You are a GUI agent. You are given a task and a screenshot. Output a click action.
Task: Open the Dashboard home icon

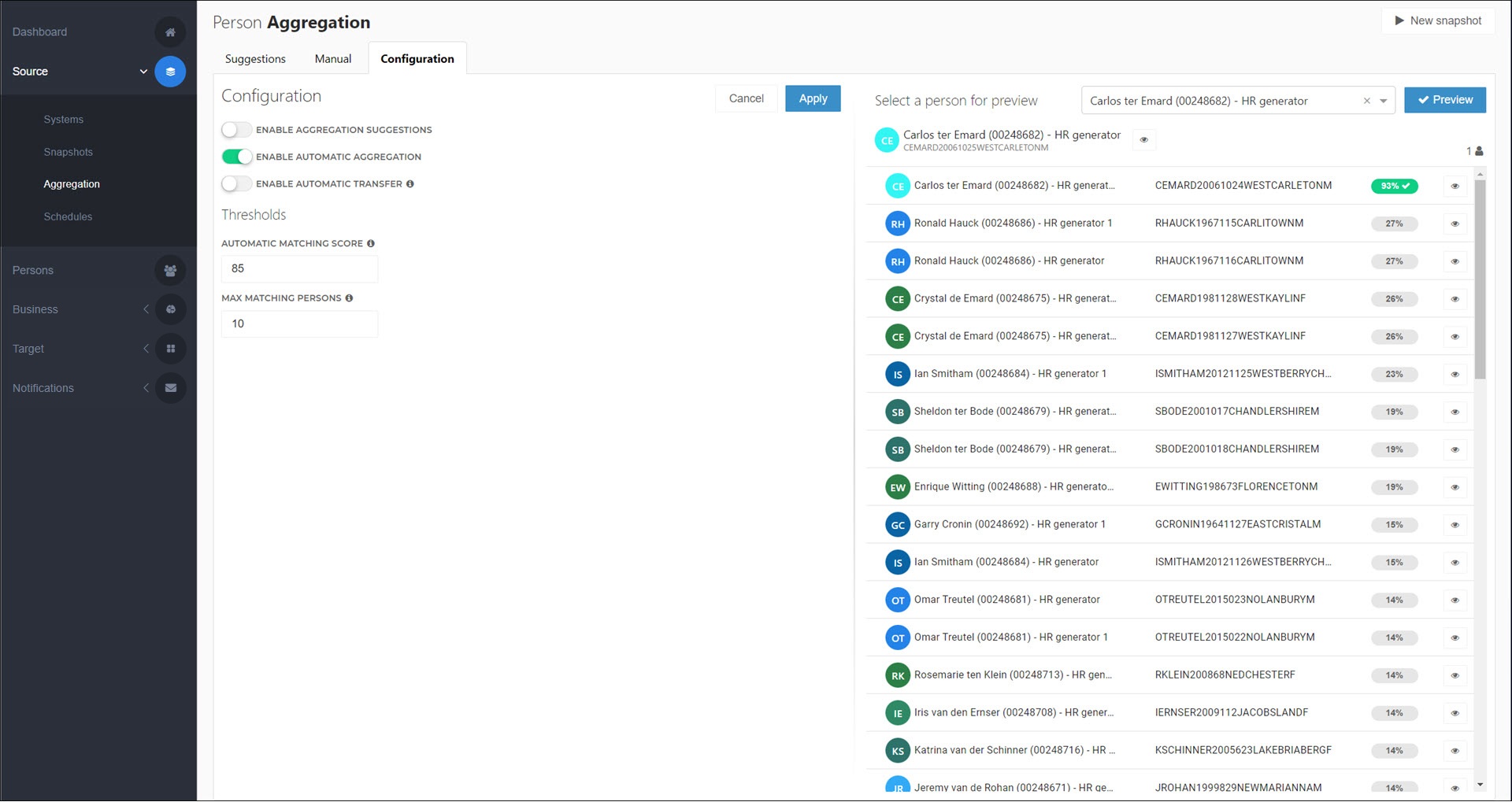(170, 32)
